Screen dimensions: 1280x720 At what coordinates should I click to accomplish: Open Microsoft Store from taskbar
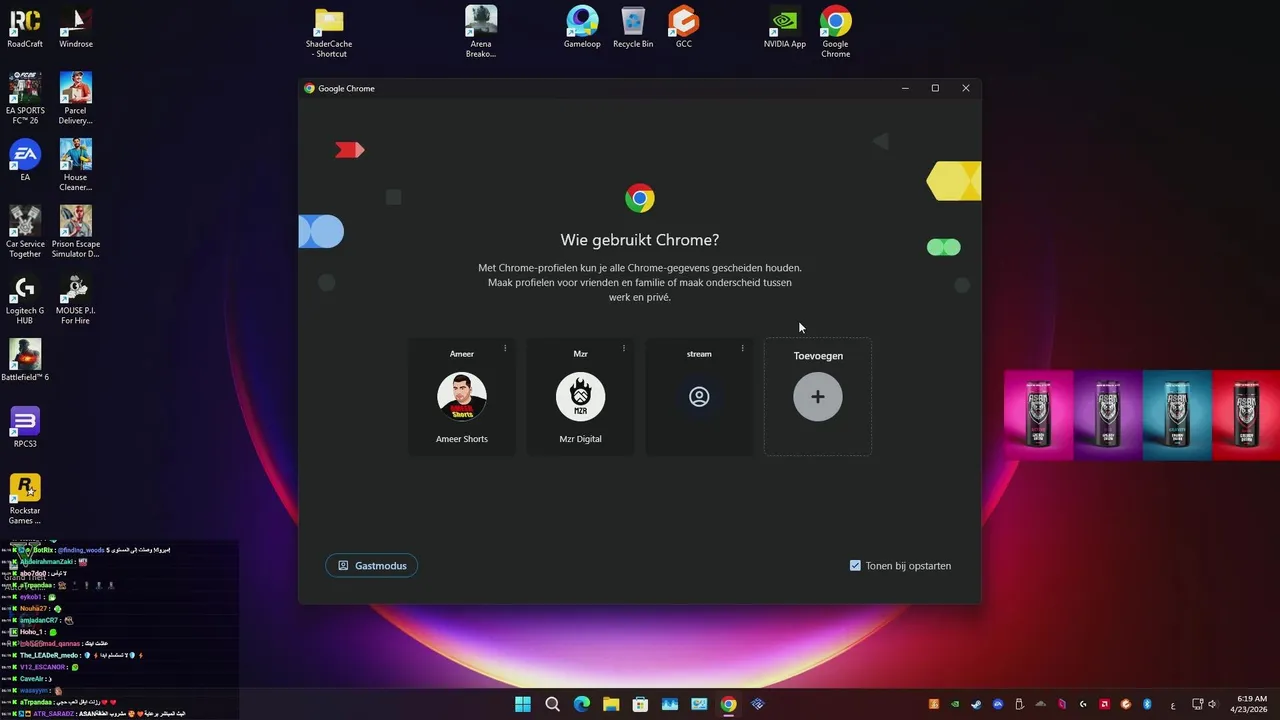pyautogui.click(x=640, y=704)
